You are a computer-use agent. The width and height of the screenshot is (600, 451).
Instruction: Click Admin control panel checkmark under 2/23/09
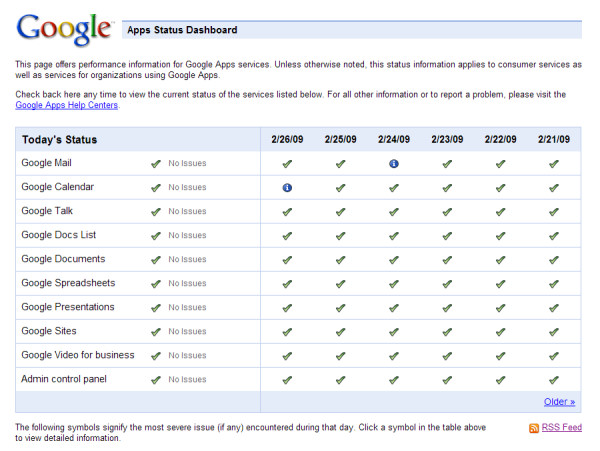pos(447,380)
